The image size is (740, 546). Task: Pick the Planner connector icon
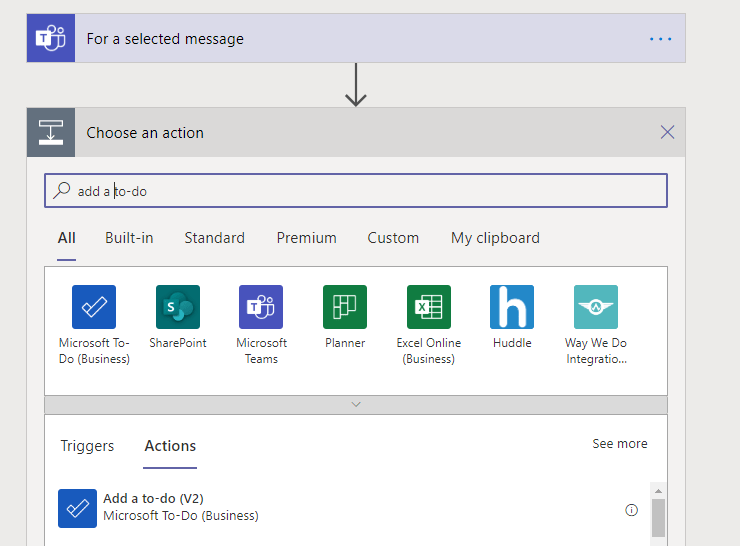pyautogui.click(x=345, y=307)
